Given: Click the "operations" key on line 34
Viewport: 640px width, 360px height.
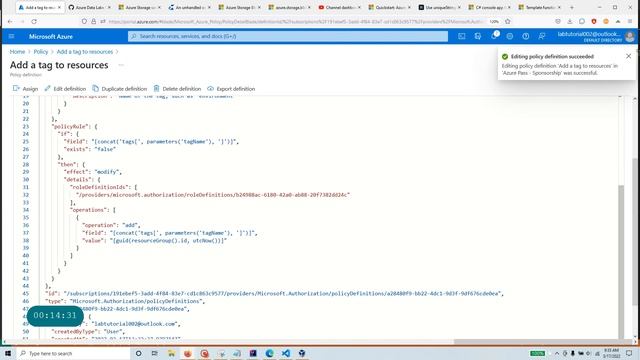Looking at the screenshot, I should pos(88,210).
